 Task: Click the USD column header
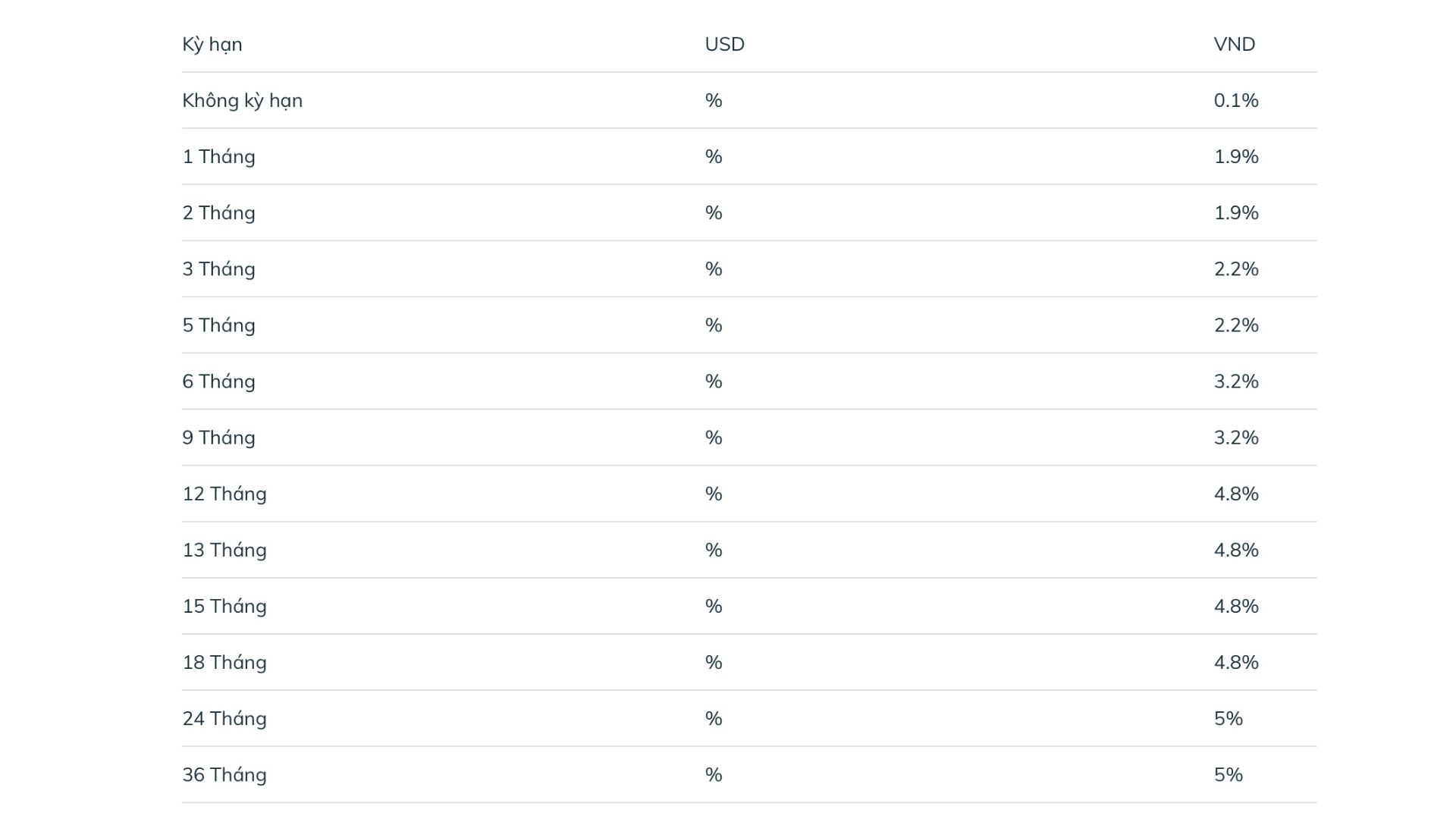[x=724, y=44]
